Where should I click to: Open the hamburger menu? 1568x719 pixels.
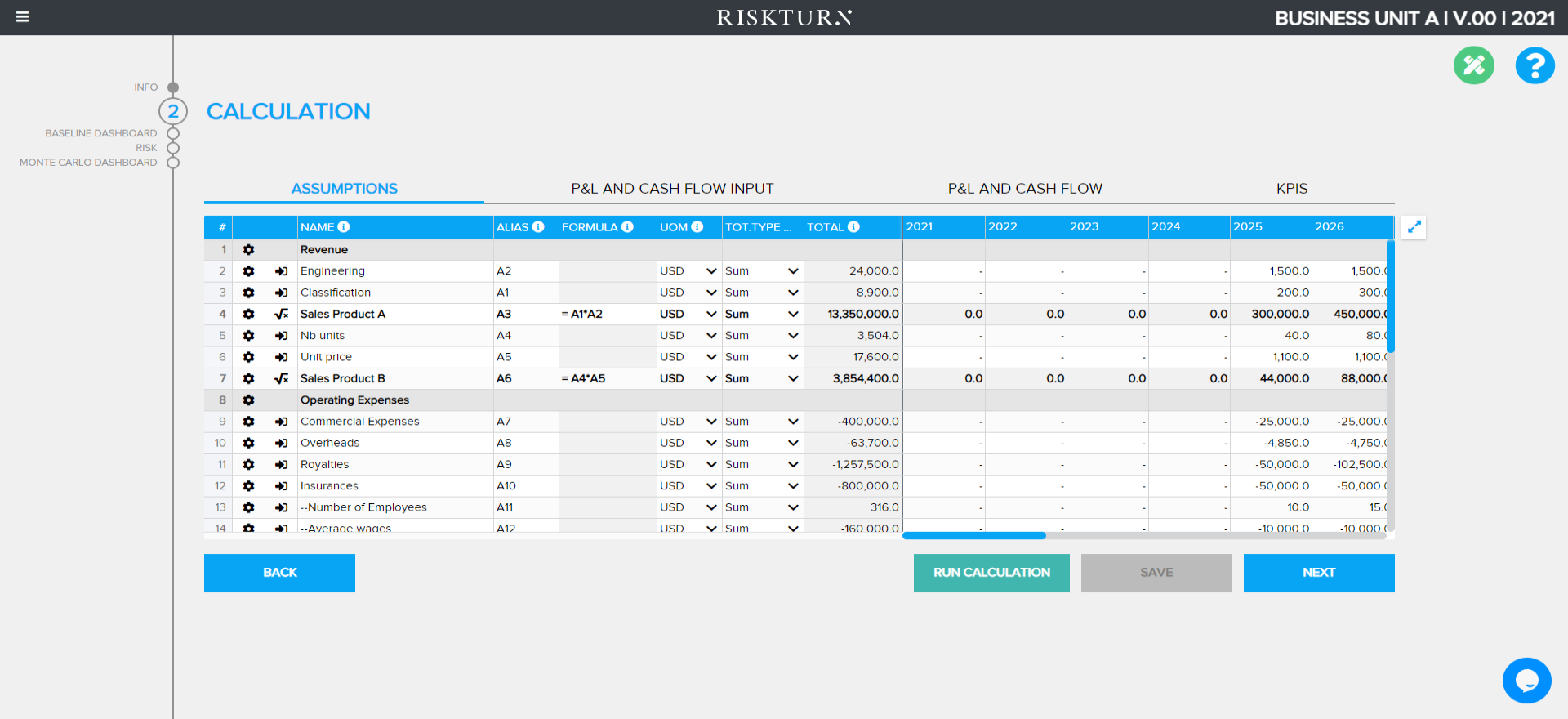(22, 17)
